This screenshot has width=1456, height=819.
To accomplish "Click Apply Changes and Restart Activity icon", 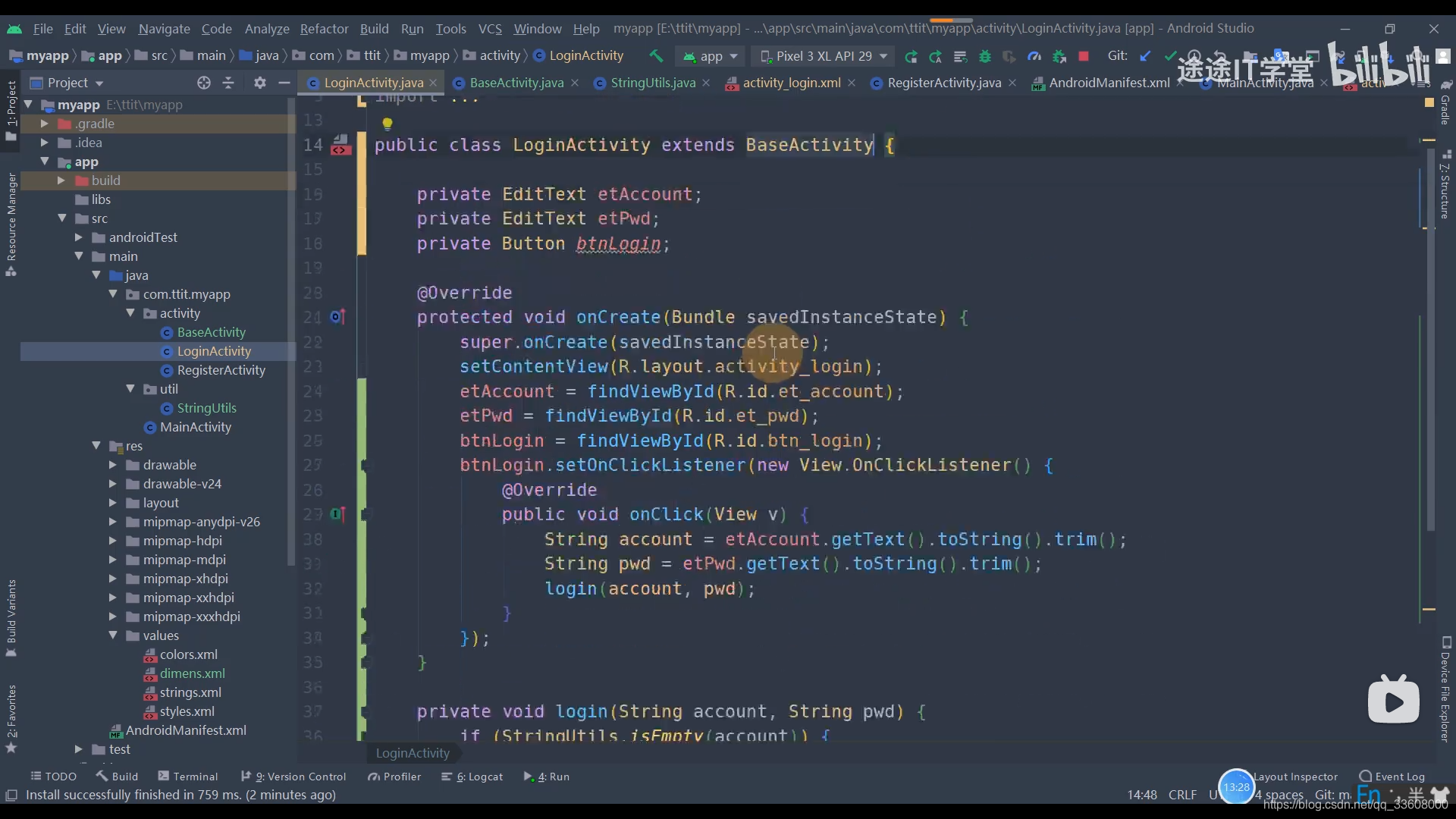I will (935, 56).
